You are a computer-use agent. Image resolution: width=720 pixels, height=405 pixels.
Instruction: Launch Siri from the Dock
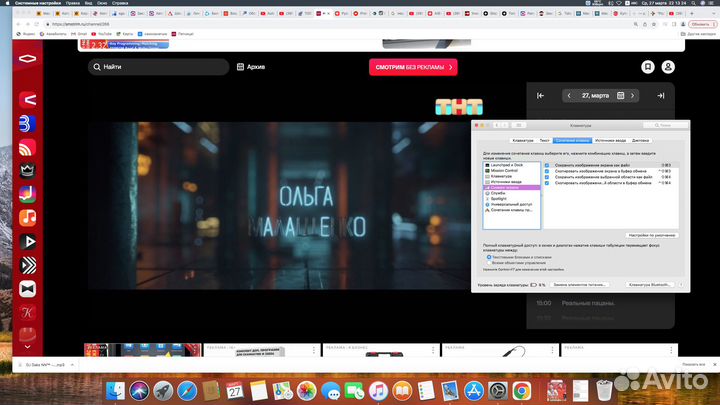point(139,391)
